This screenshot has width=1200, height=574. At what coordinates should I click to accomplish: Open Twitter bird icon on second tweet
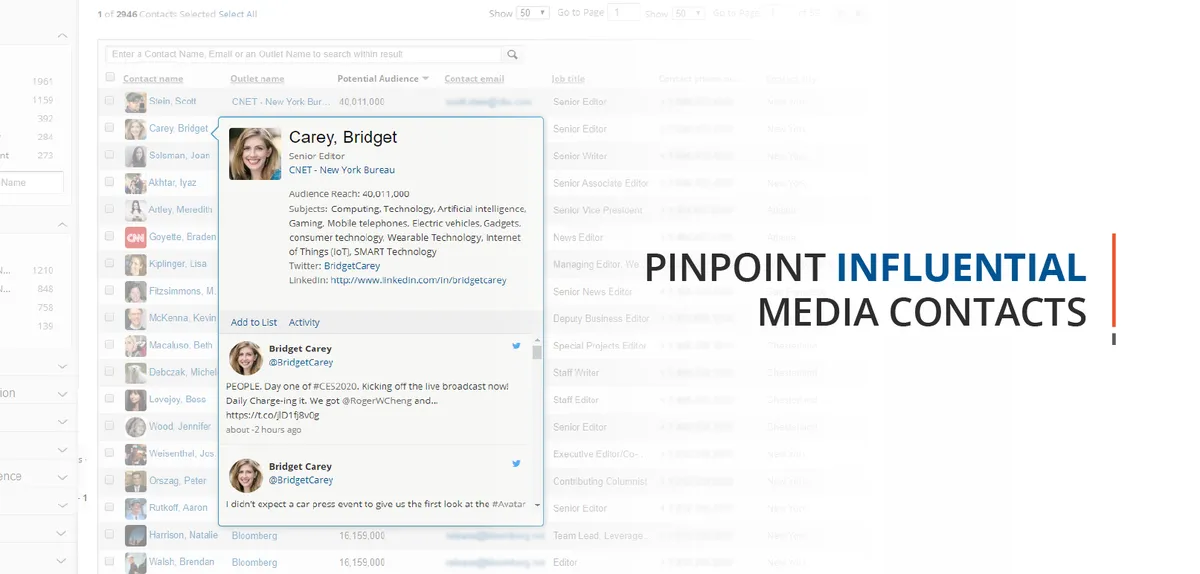[517, 464]
